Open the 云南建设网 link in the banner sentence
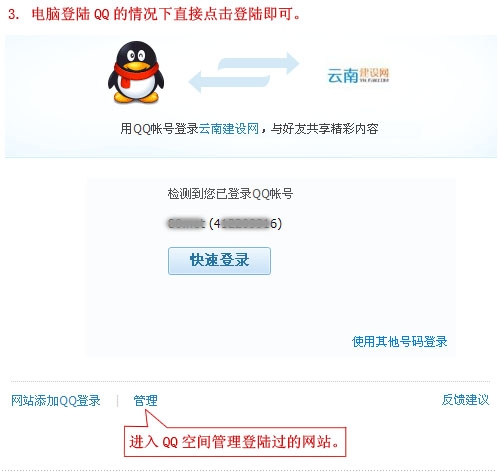 229,128
